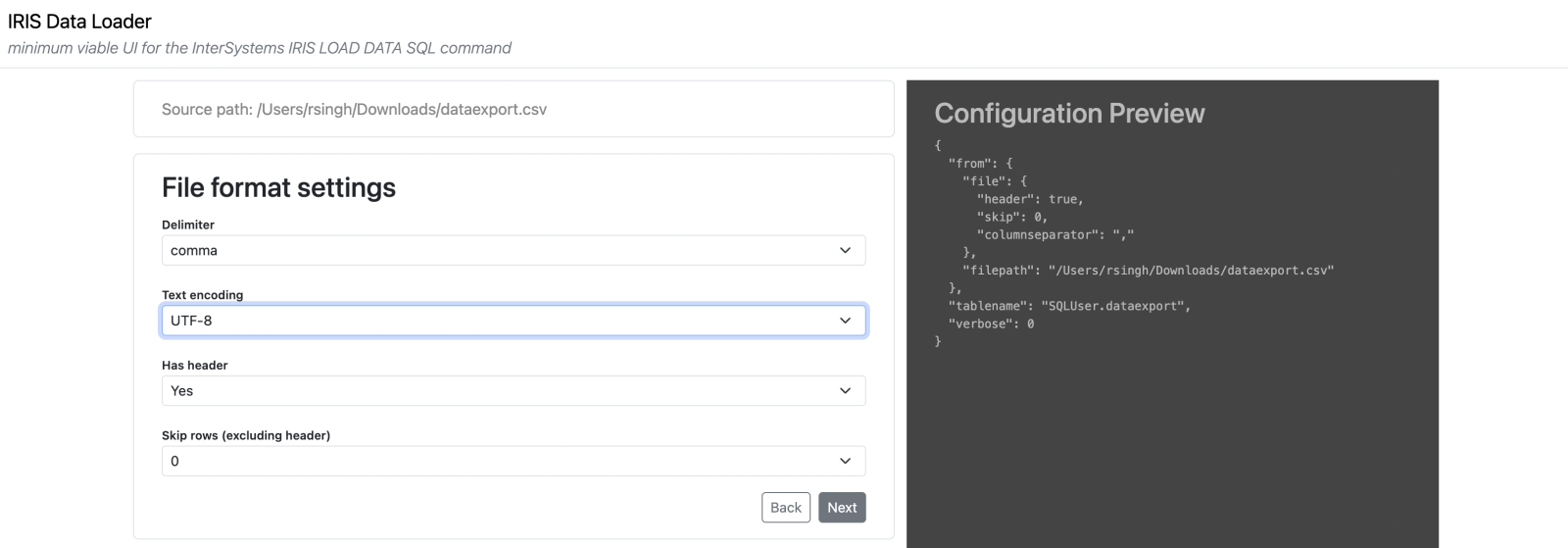Click the Next button
The height and width of the screenshot is (548, 1568).
(842, 507)
